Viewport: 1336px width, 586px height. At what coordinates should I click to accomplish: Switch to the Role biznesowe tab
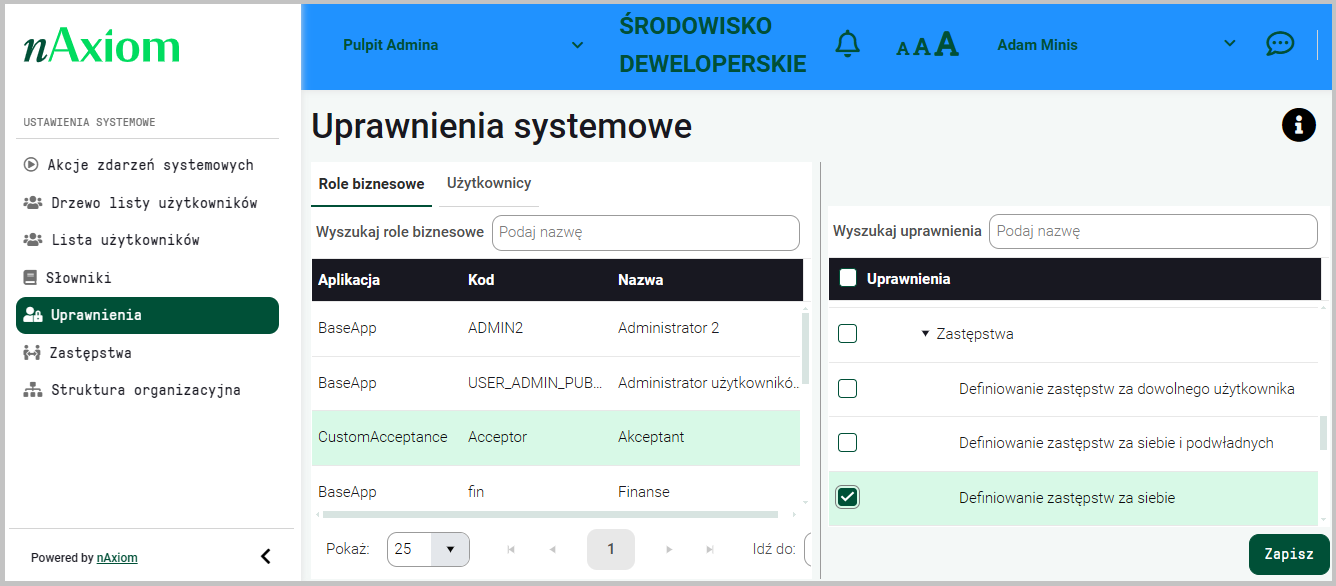(371, 184)
